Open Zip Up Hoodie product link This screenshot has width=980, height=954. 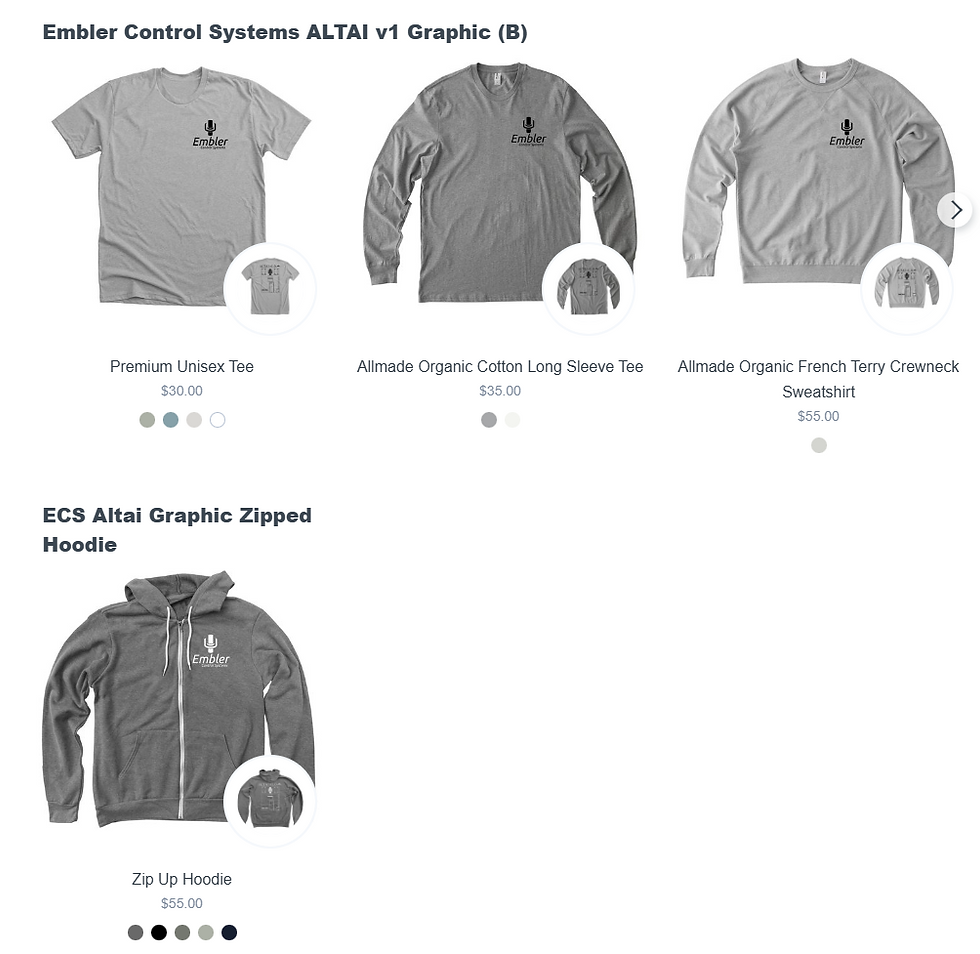tap(182, 879)
